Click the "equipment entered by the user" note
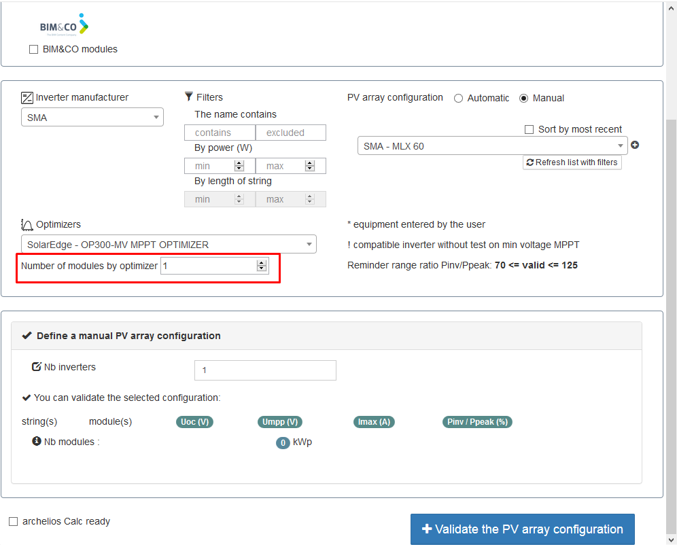The width and height of the screenshot is (677, 545). 416,225
